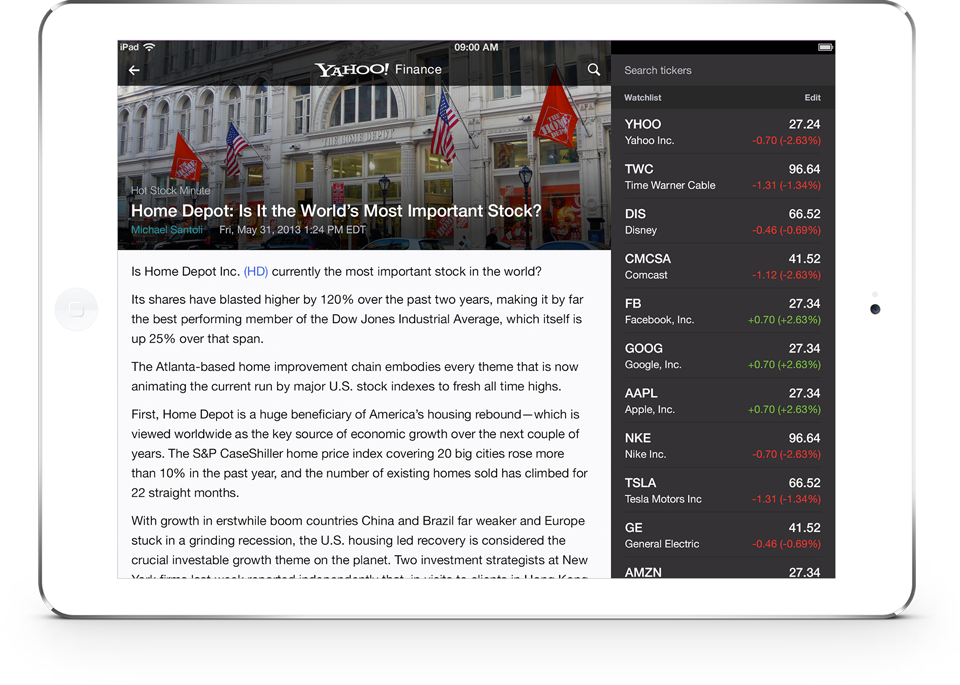
Task: Tap FB change +0.70 (+2.63%)
Action: point(784,320)
